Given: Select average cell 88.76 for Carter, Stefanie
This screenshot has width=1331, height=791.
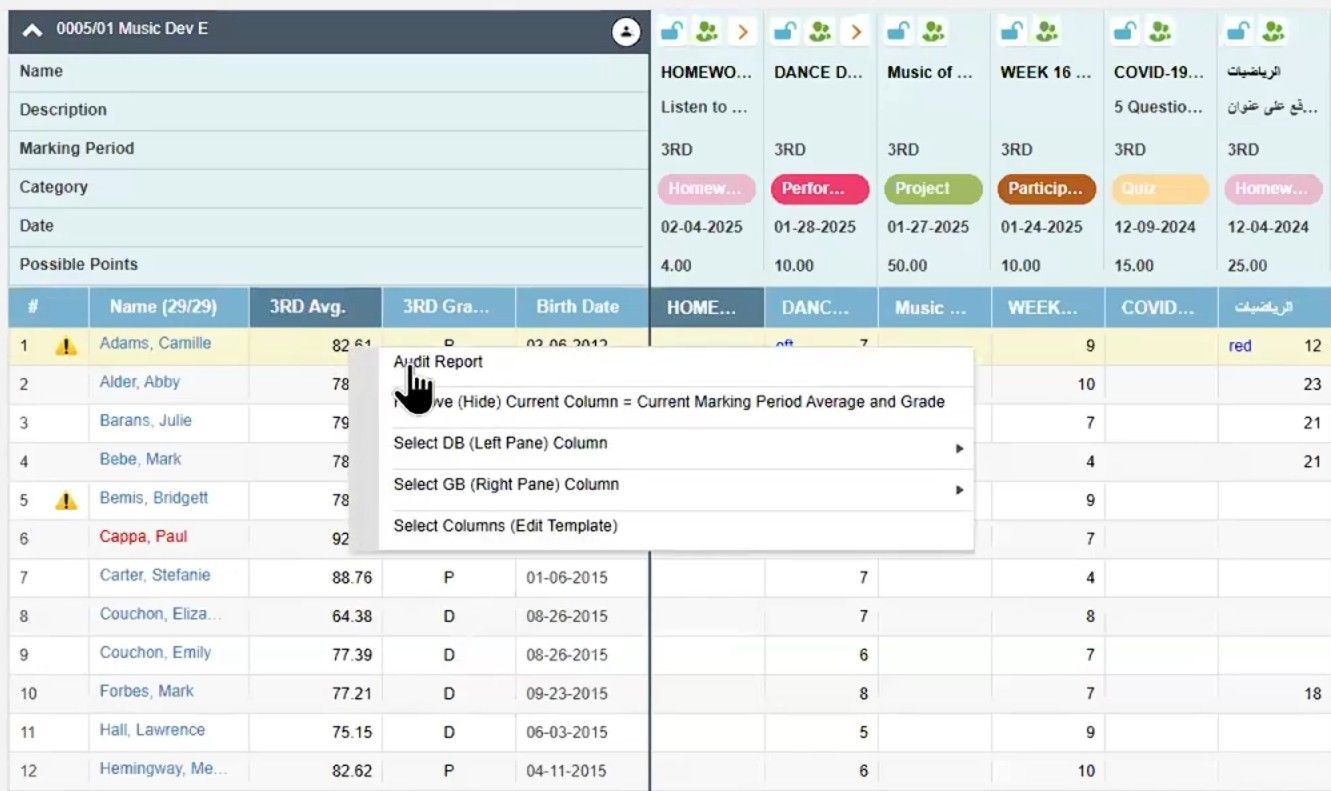Looking at the screenshot, I should click(x=315, y=577).
